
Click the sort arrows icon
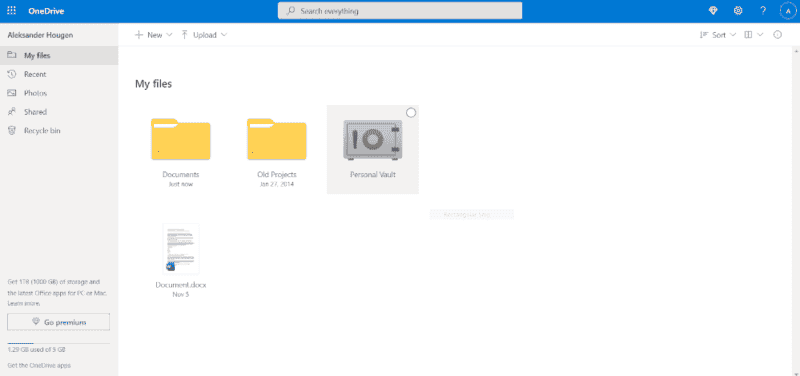click(x=704, y=35)
